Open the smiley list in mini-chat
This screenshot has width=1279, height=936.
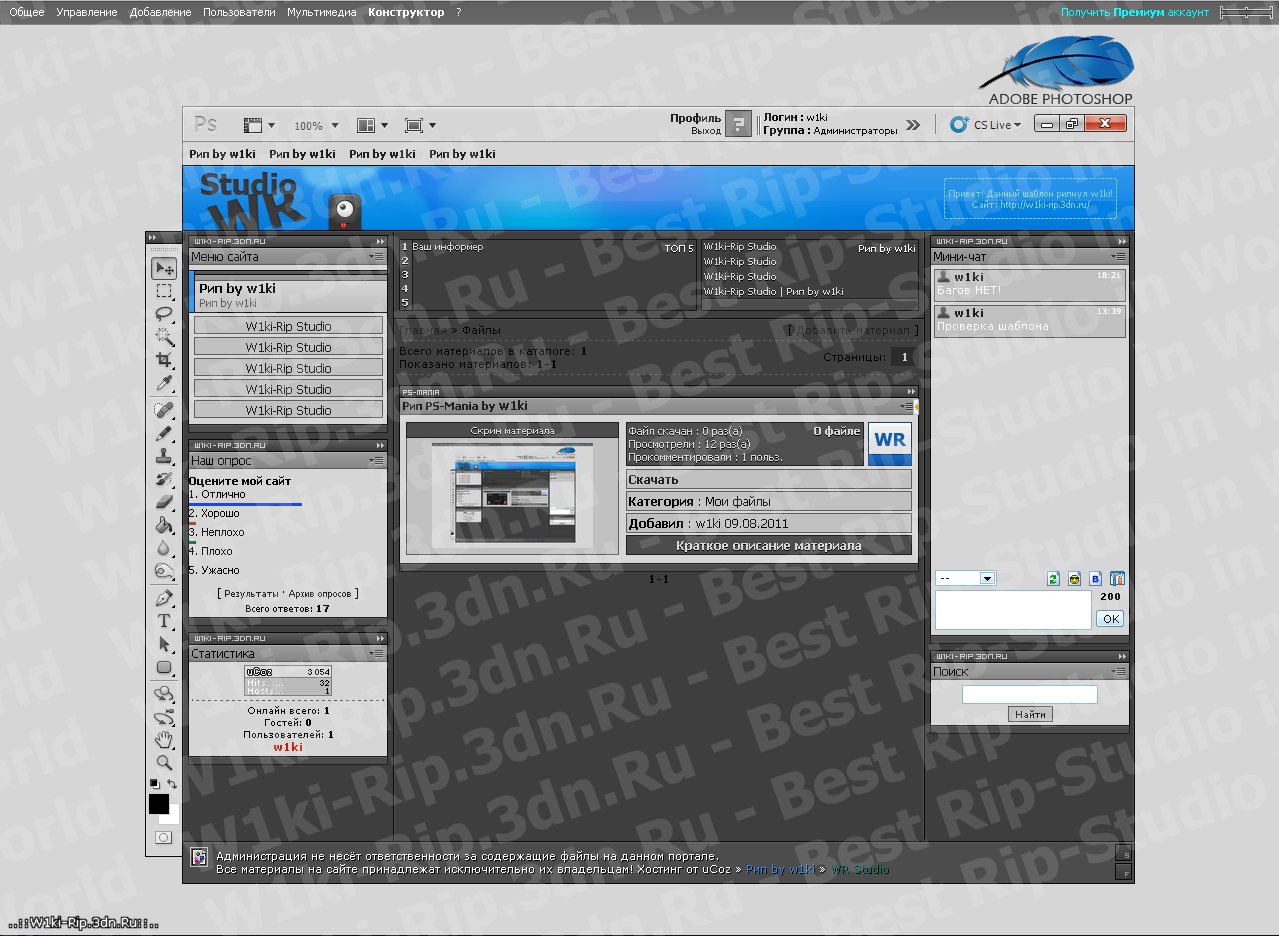tap(1074, 579)
